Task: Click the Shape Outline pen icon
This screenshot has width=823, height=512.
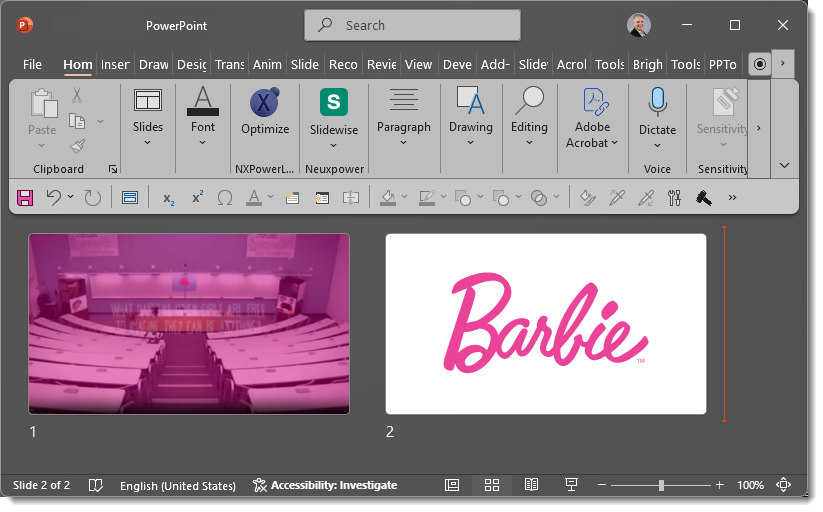Action: 427,198
